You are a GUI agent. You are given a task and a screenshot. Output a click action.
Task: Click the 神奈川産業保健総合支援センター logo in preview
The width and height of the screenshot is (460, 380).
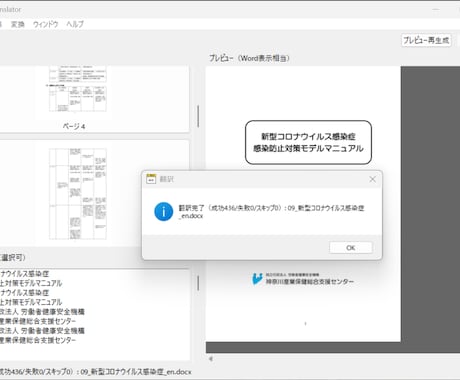(303, 279)
